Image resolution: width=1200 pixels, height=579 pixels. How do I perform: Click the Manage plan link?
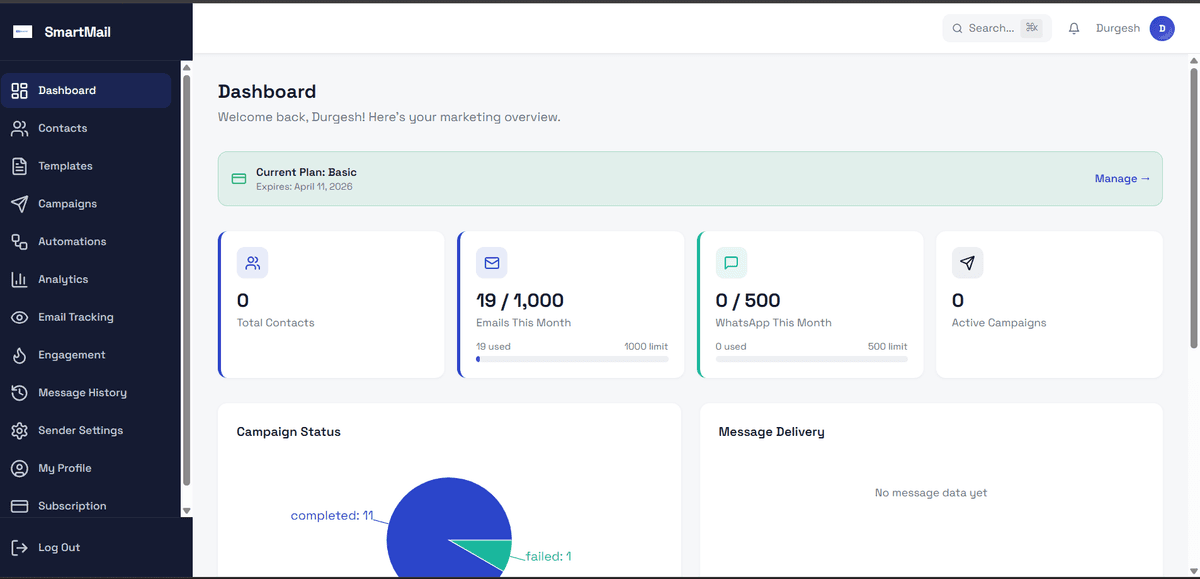(x=1122, y=179)
